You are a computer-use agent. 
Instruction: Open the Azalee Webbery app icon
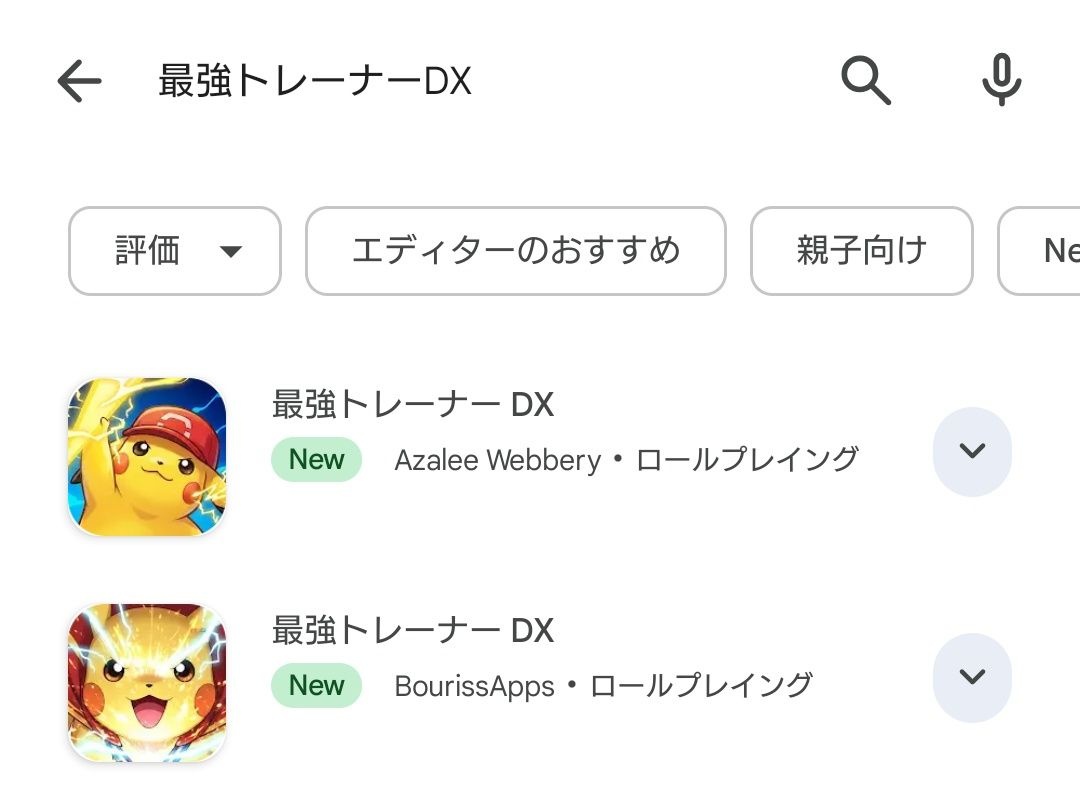[147, 457]
